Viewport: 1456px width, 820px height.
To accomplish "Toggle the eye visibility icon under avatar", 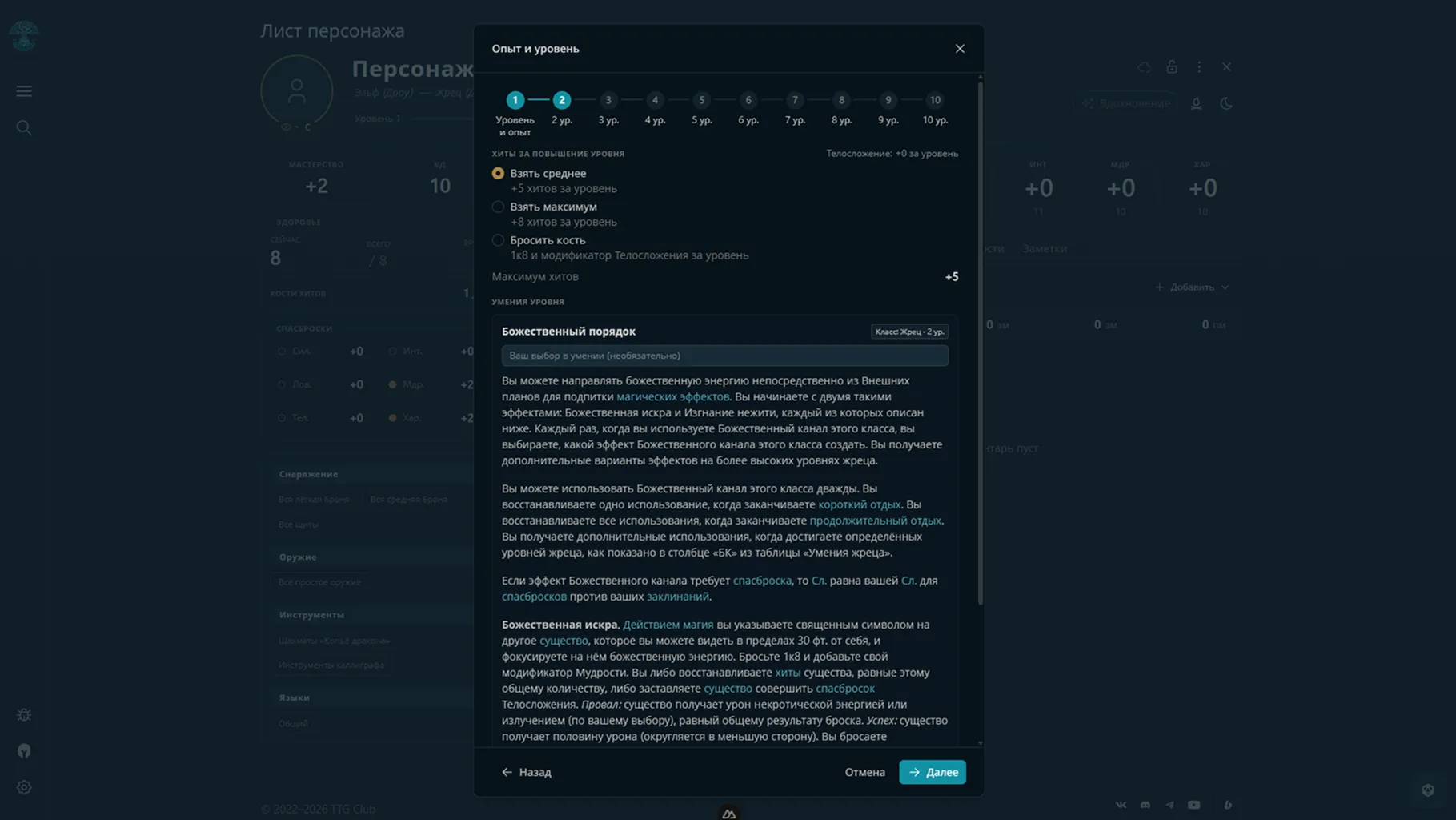I will 286,127.
